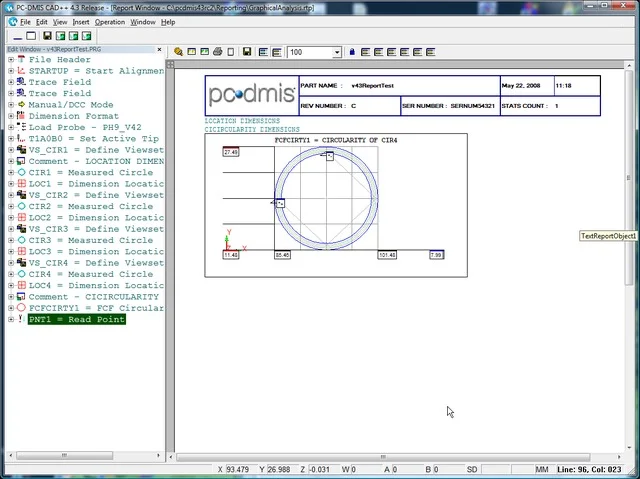Open the Insert menu
640x479 pixels.
pos(80,21)
